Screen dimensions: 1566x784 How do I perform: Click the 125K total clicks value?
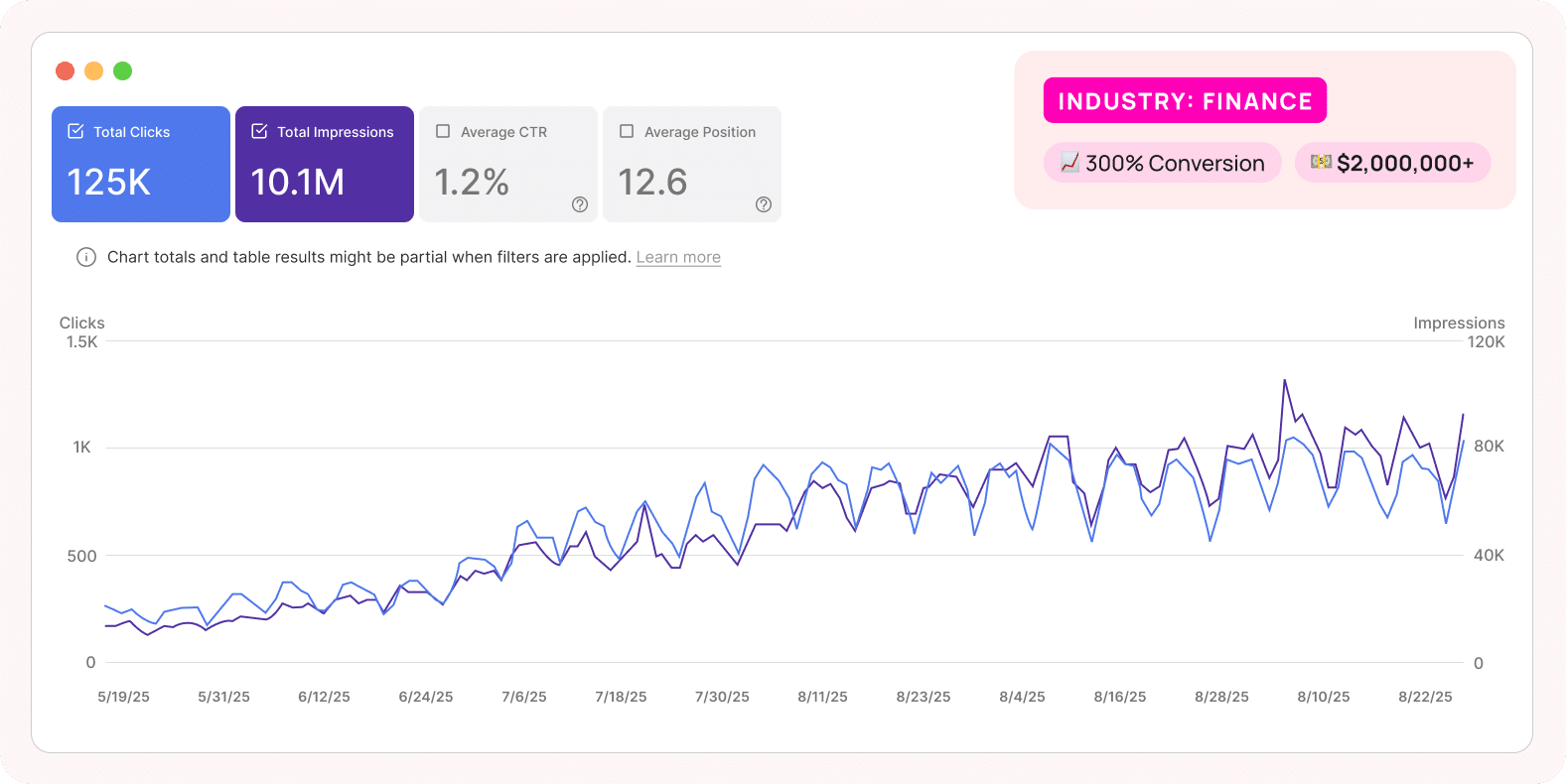point(109,183)
